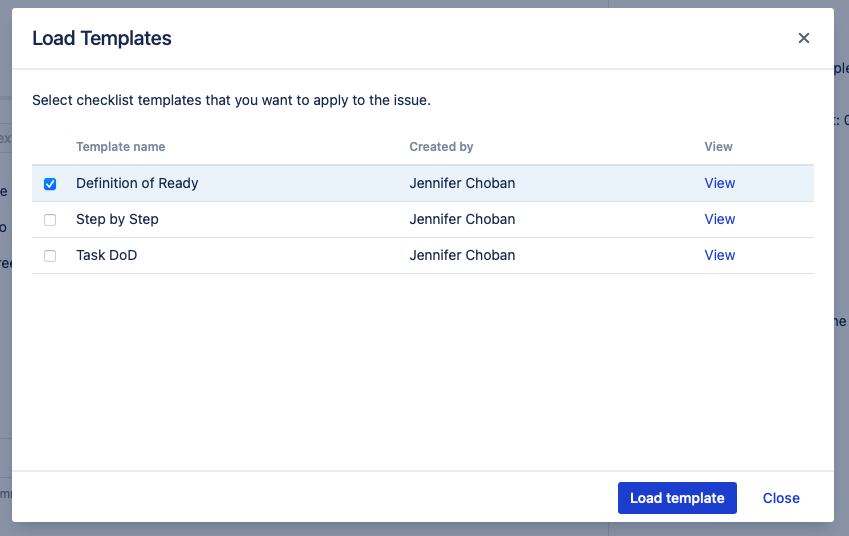Preview the Task DoD template via View
This screenshot has height=536, width=849.
pyautogui.click(x=719, y=255)
